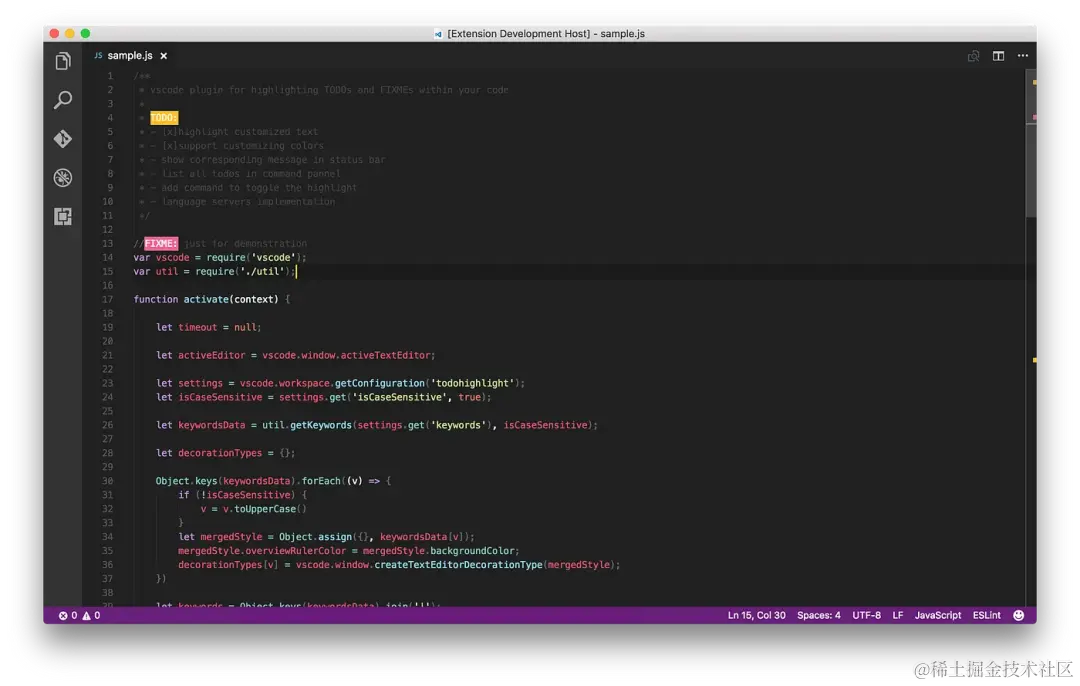Change indentation via Spaces: 4
This screenshot has width=1080, height=686.
818,615
